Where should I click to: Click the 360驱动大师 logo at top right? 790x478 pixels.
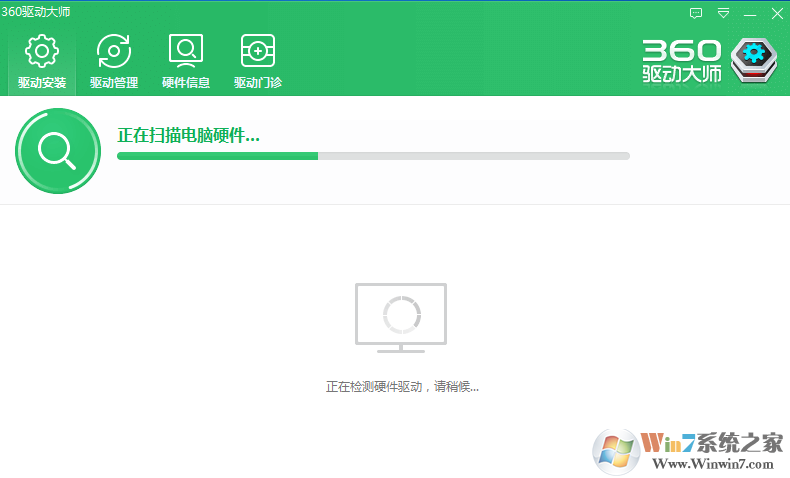[710, 61]
